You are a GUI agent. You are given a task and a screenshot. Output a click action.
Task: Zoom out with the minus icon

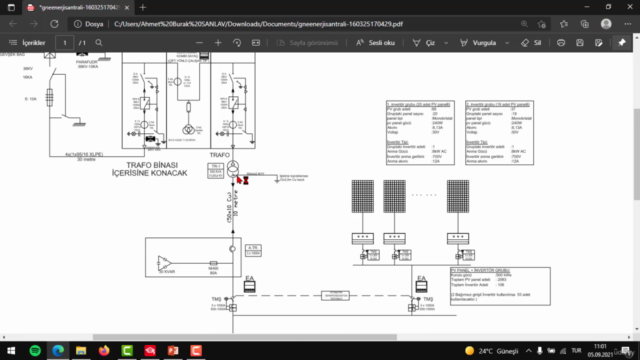[x=199, y=42]
